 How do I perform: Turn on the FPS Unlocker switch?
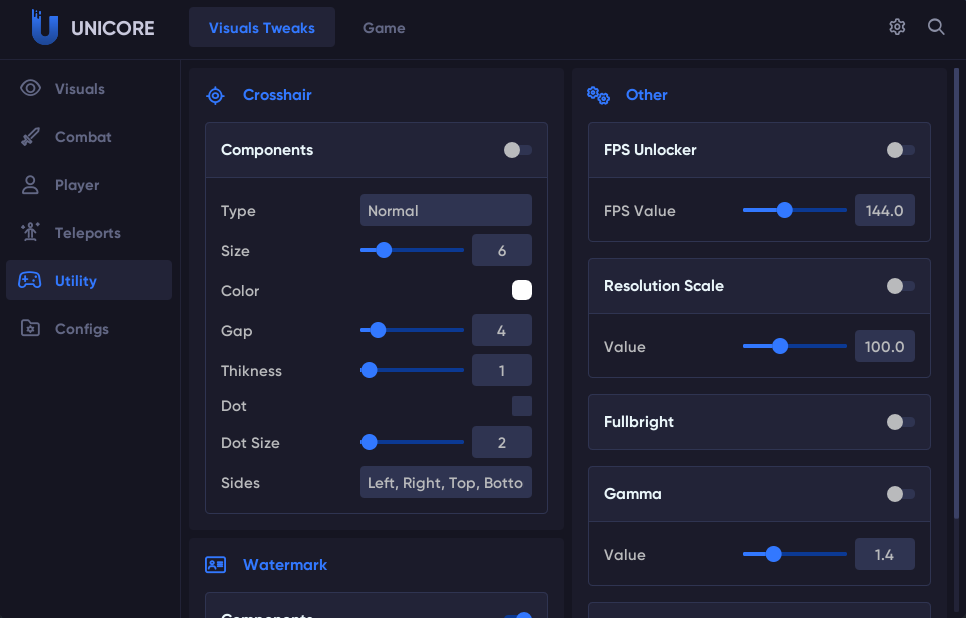pyautogui.click(x=900, y=150)
